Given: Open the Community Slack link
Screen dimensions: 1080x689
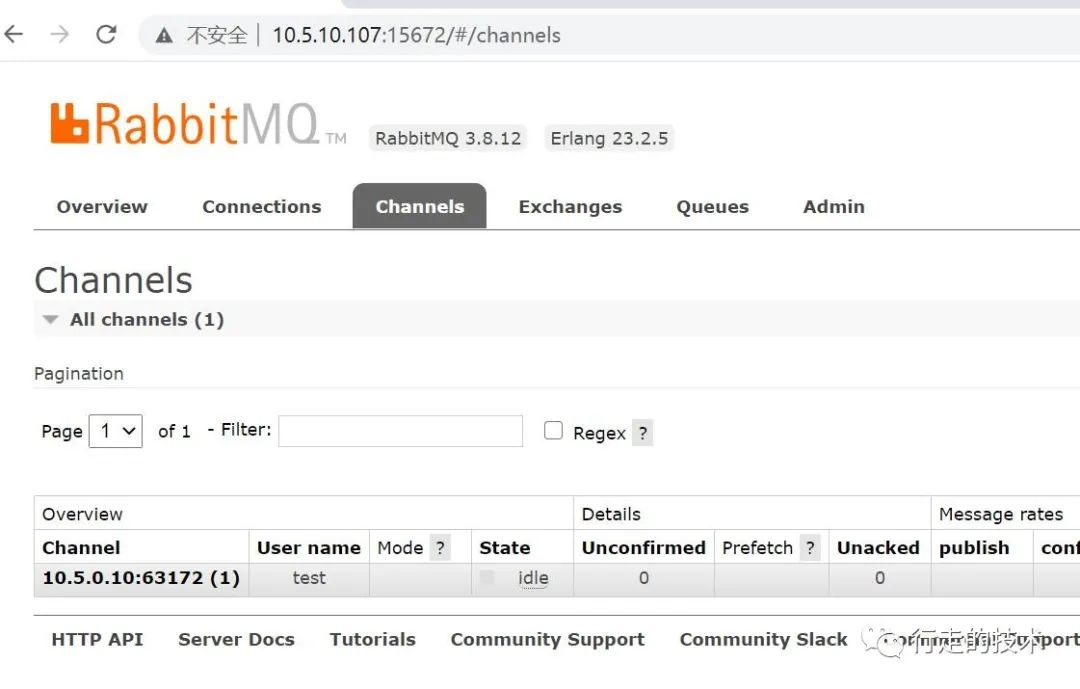Looking at the screenshot, I should [763, 639].
